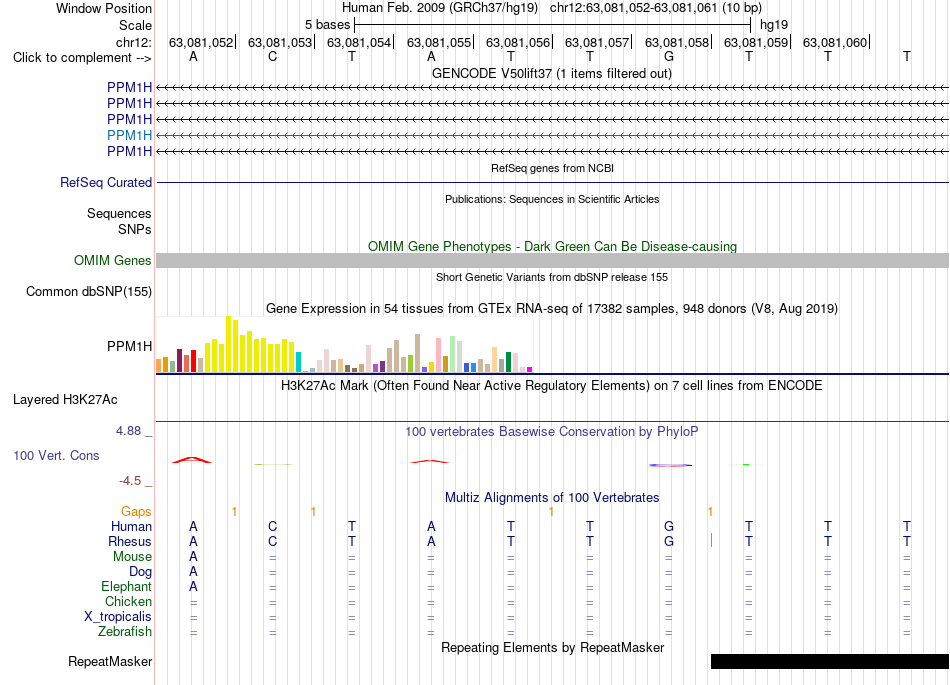Click the pink bar in GTEx chart

pyautogui.click(x=438, y=355)
